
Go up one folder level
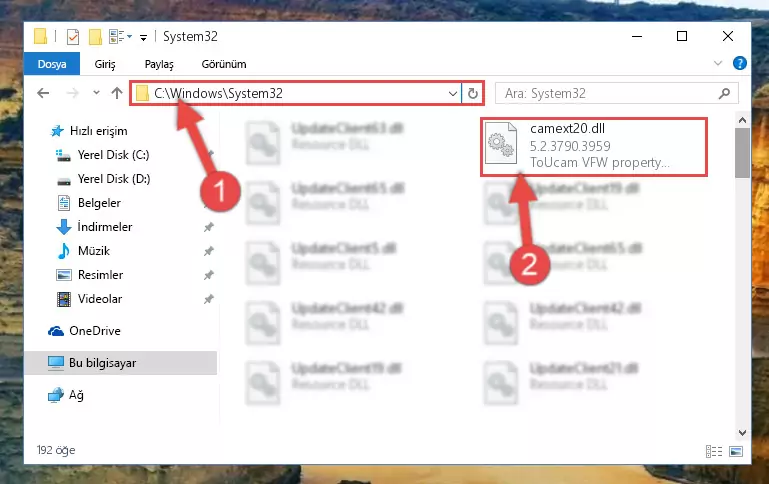pos(117,93)
